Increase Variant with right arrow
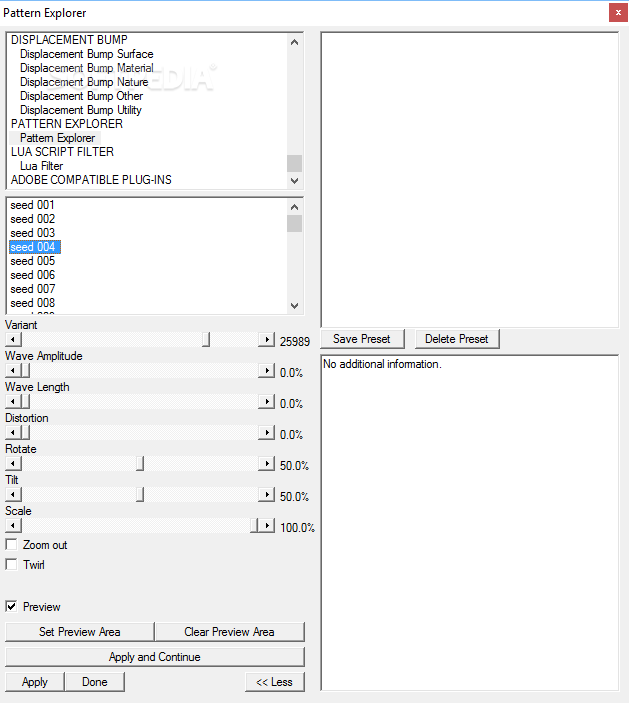Screen dimensions: 629x703 [x=266, y=339]
